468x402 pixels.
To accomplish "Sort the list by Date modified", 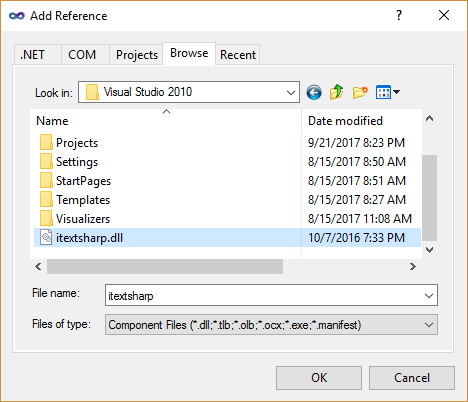I will coord(345,121).
